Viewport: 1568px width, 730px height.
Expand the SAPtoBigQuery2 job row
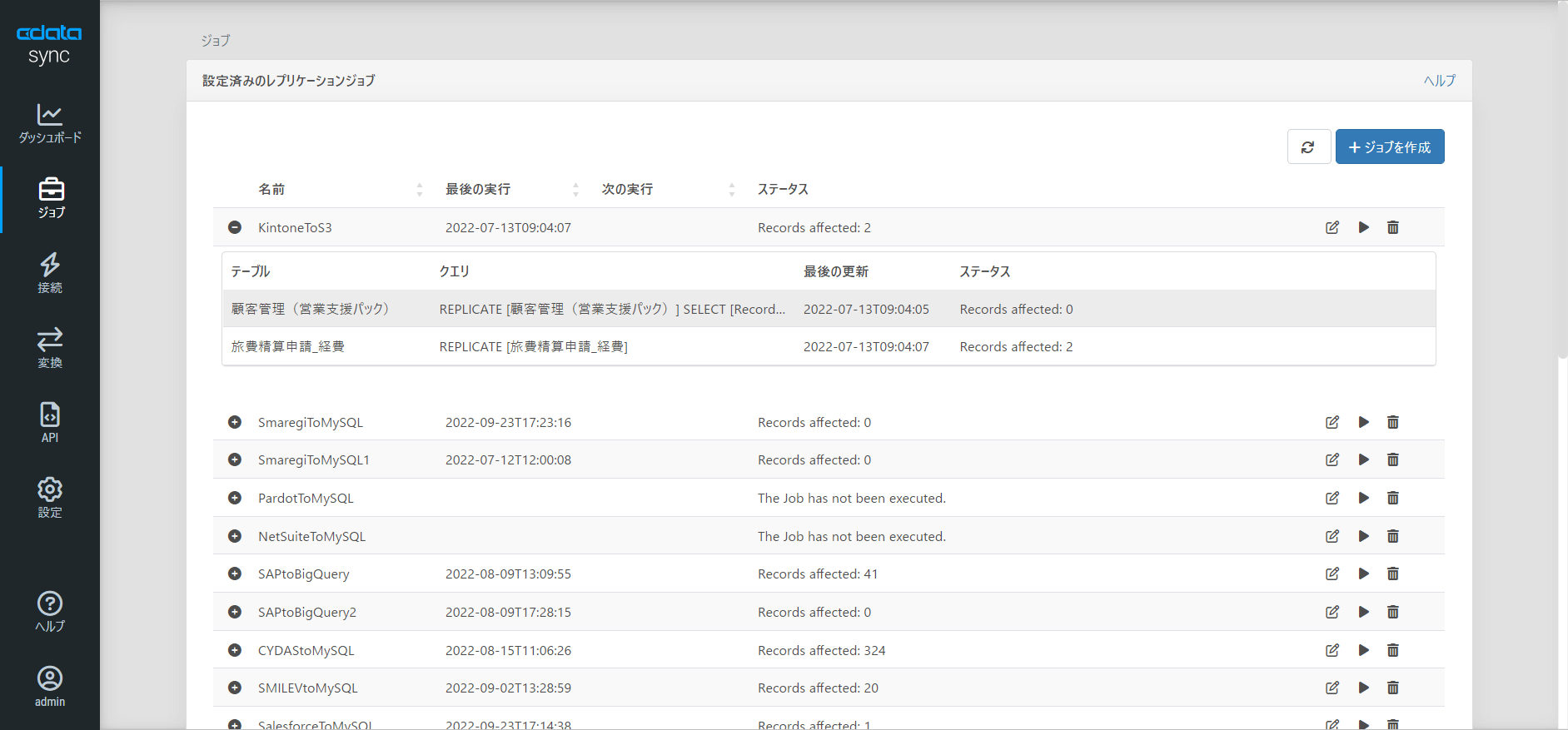coord(235,612)
